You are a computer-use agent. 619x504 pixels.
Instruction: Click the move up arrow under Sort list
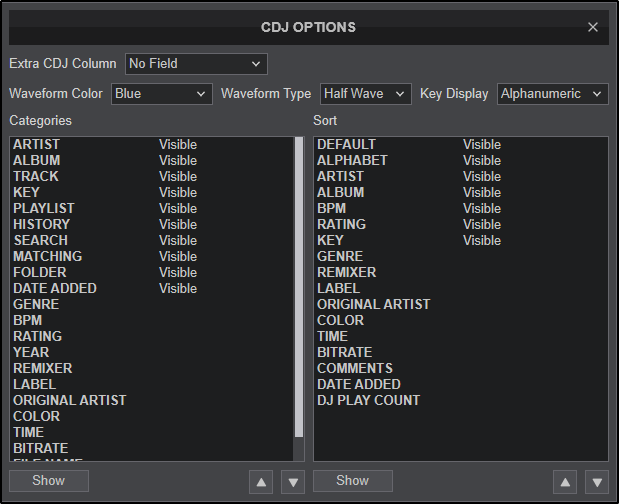point(565,482)
